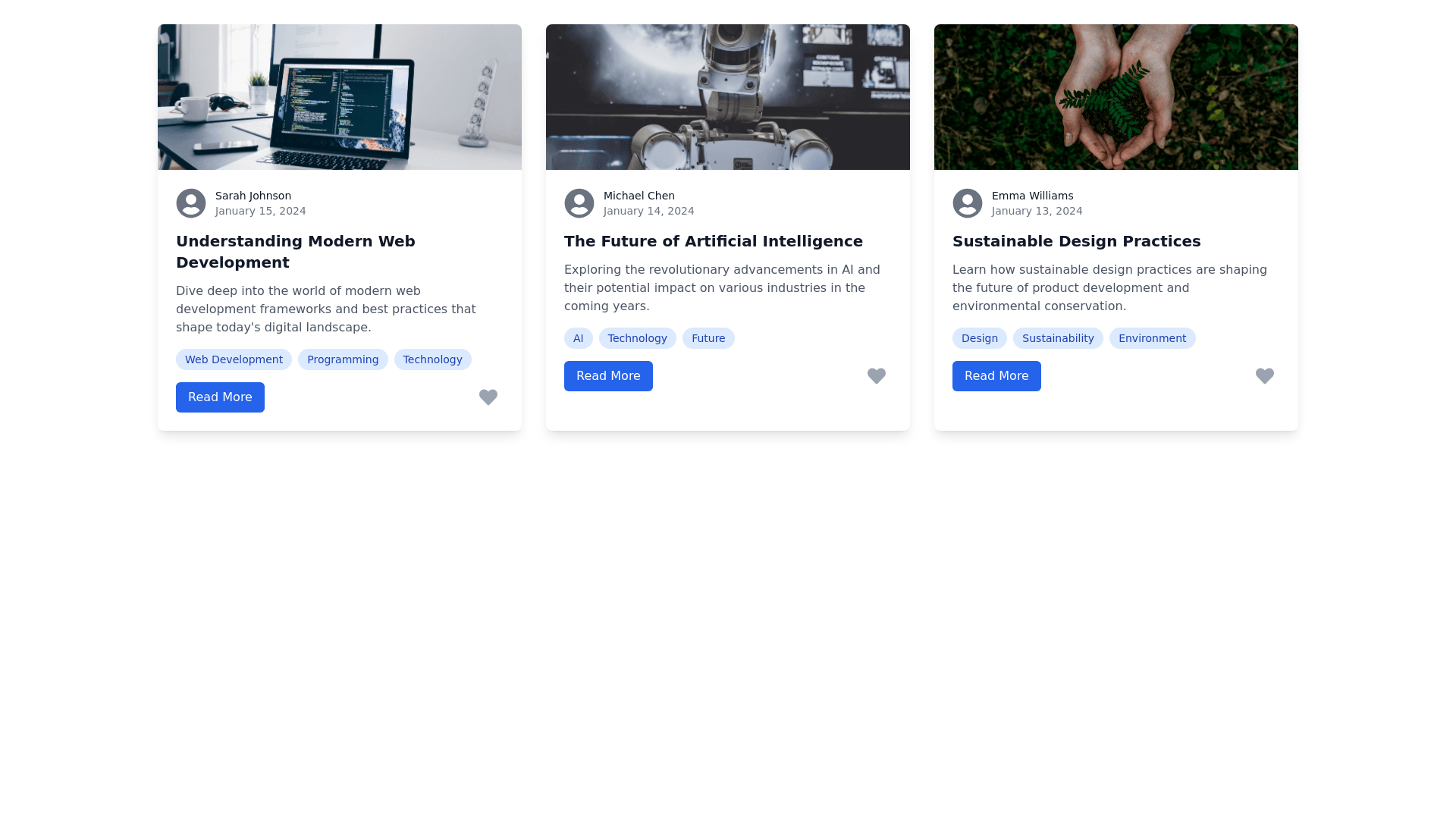Select the Web Development tag
Image resolution: width=1456 pixels, height=819 pixels.
coord(234,359)
